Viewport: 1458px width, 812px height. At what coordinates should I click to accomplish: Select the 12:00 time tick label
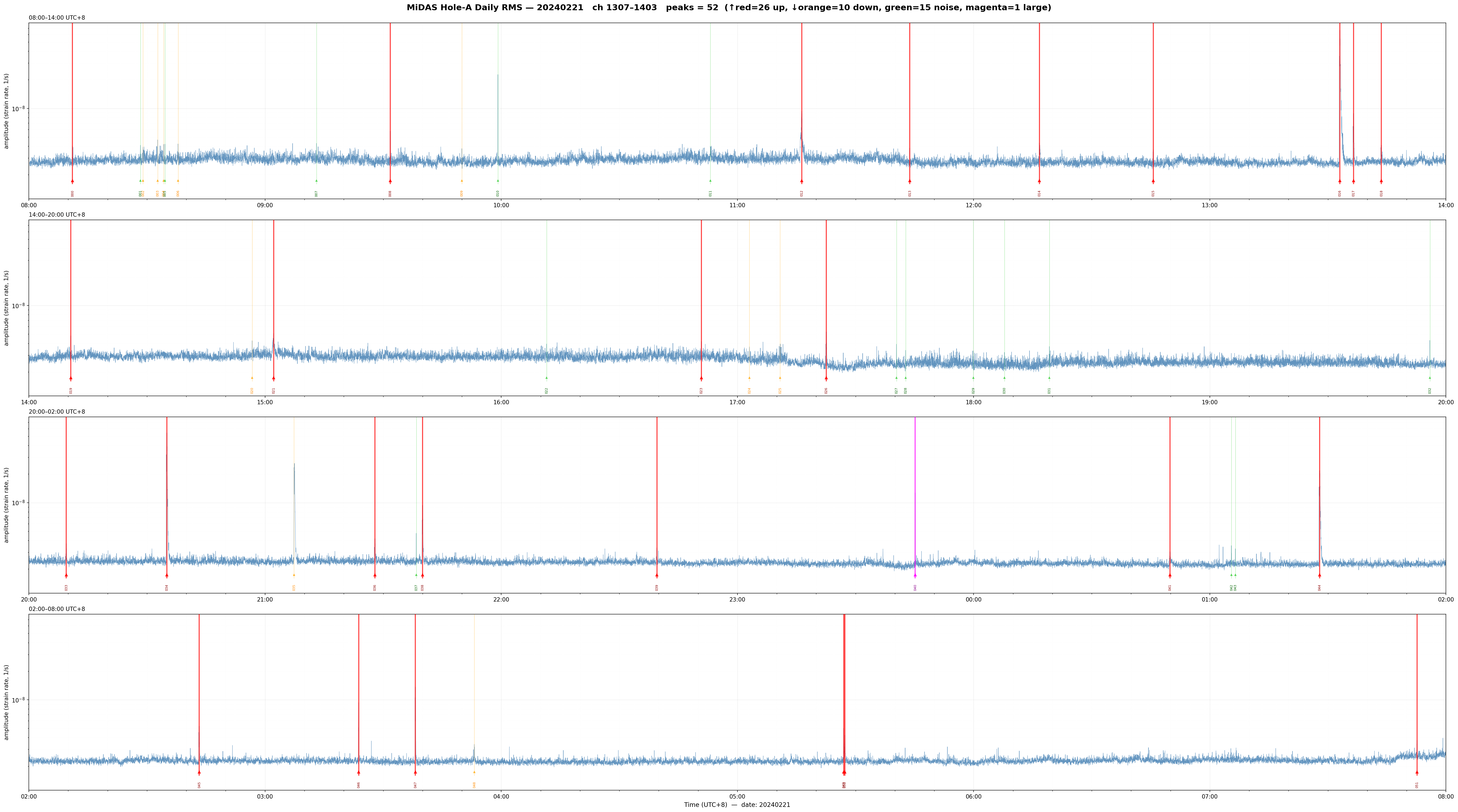pos(974,205)
